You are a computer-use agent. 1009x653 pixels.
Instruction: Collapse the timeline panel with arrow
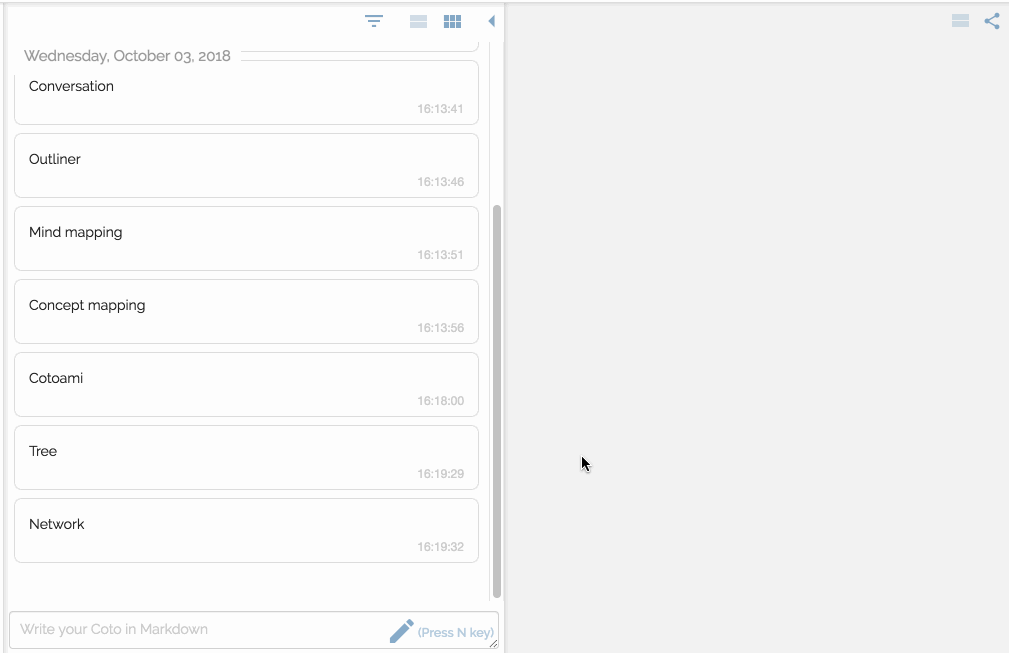point(492,21)
